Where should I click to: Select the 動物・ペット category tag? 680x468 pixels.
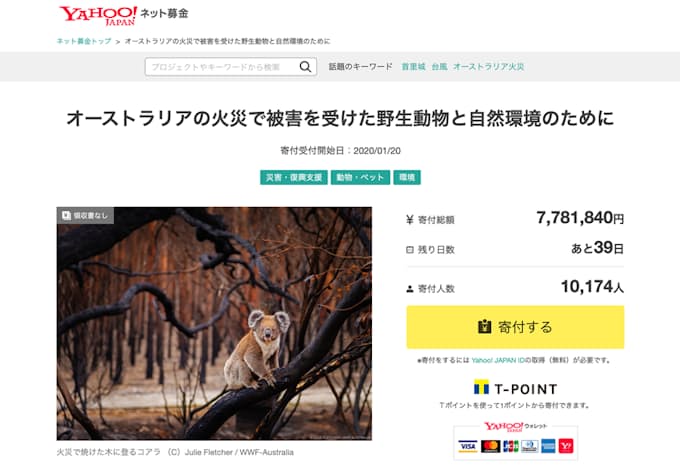[x=360, y=177]
